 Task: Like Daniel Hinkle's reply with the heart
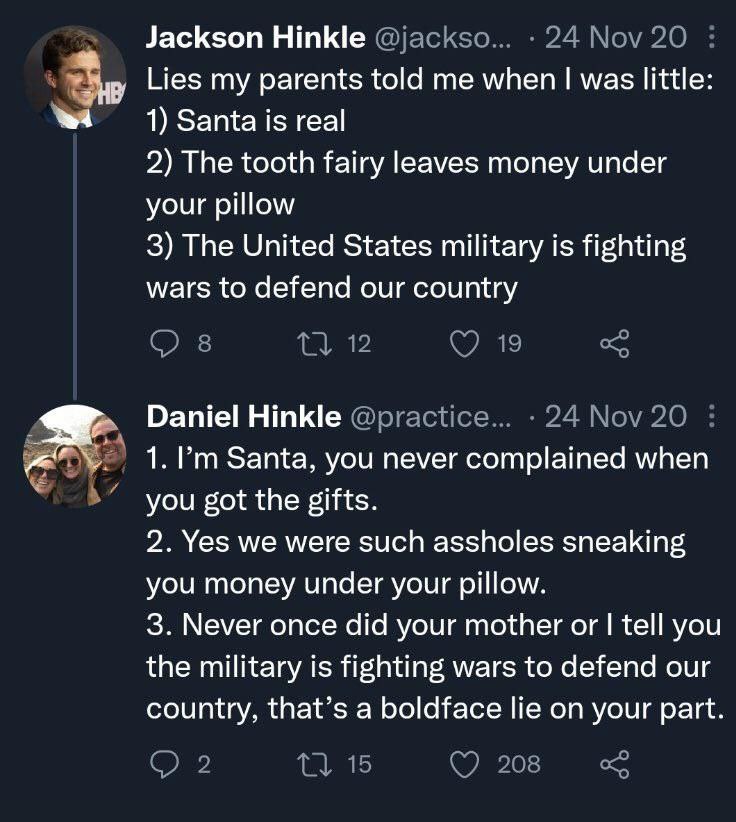465,765
